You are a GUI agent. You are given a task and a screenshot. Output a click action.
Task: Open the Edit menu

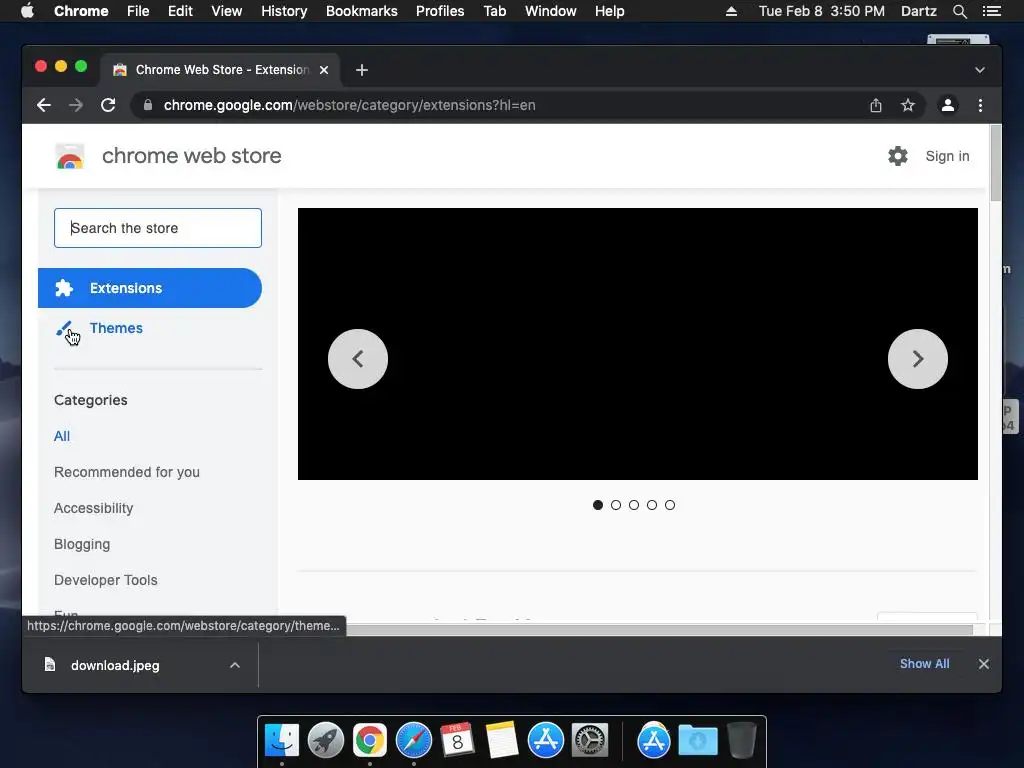(180, 11)
